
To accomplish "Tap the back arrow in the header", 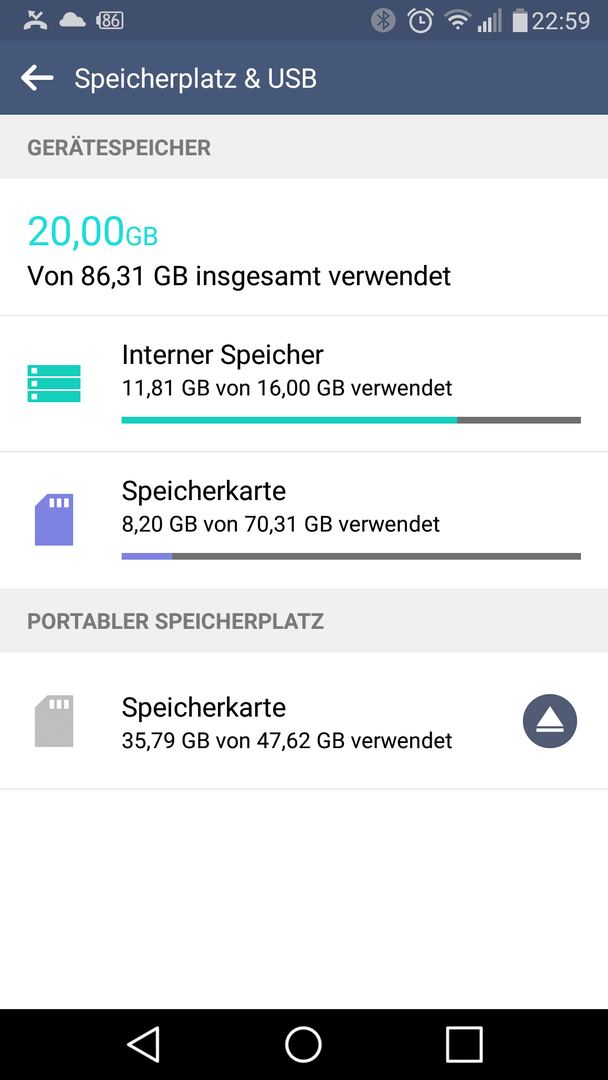I will 37,78.
